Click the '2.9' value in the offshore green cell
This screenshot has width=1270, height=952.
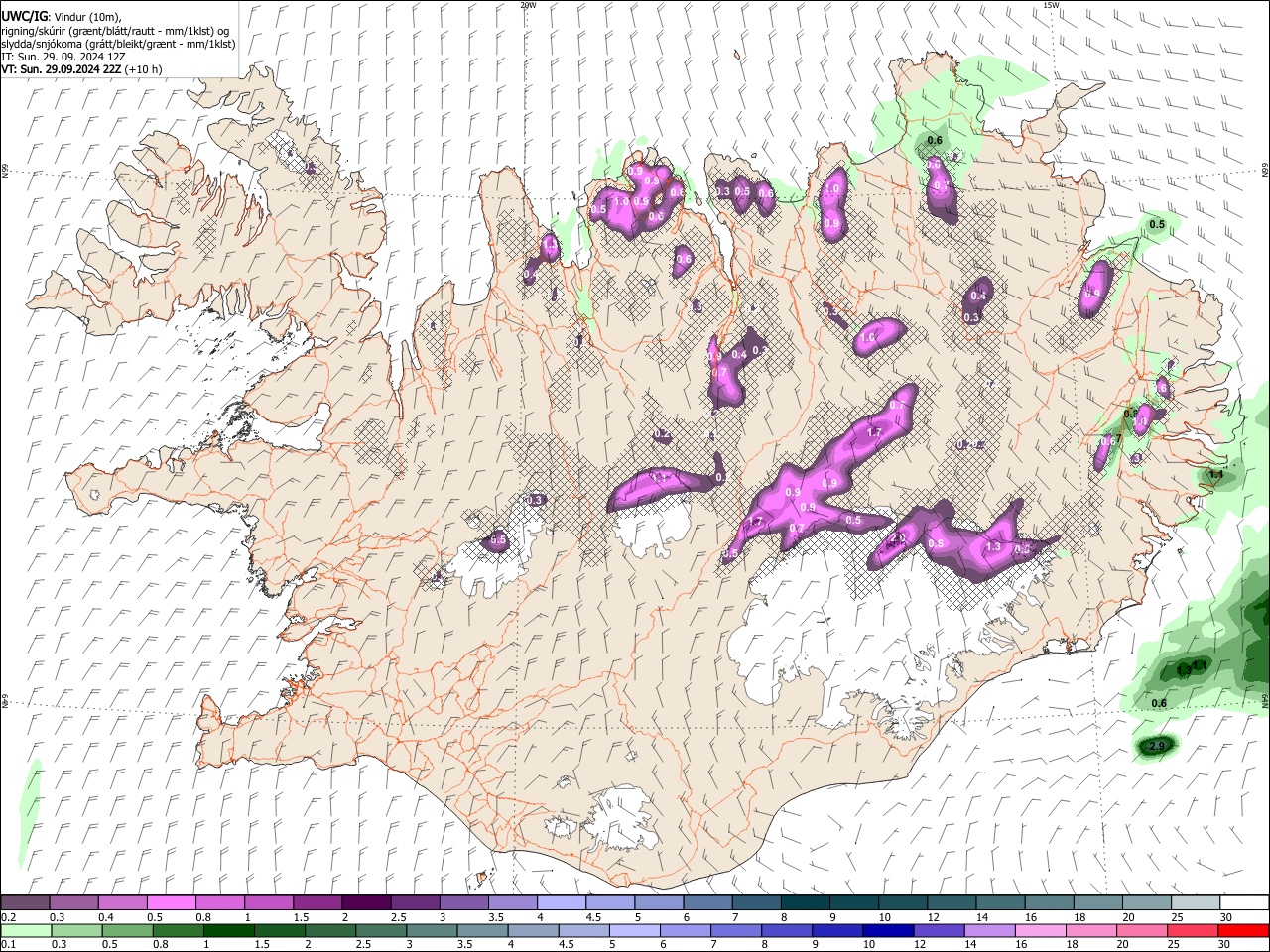click(1156, 746)
